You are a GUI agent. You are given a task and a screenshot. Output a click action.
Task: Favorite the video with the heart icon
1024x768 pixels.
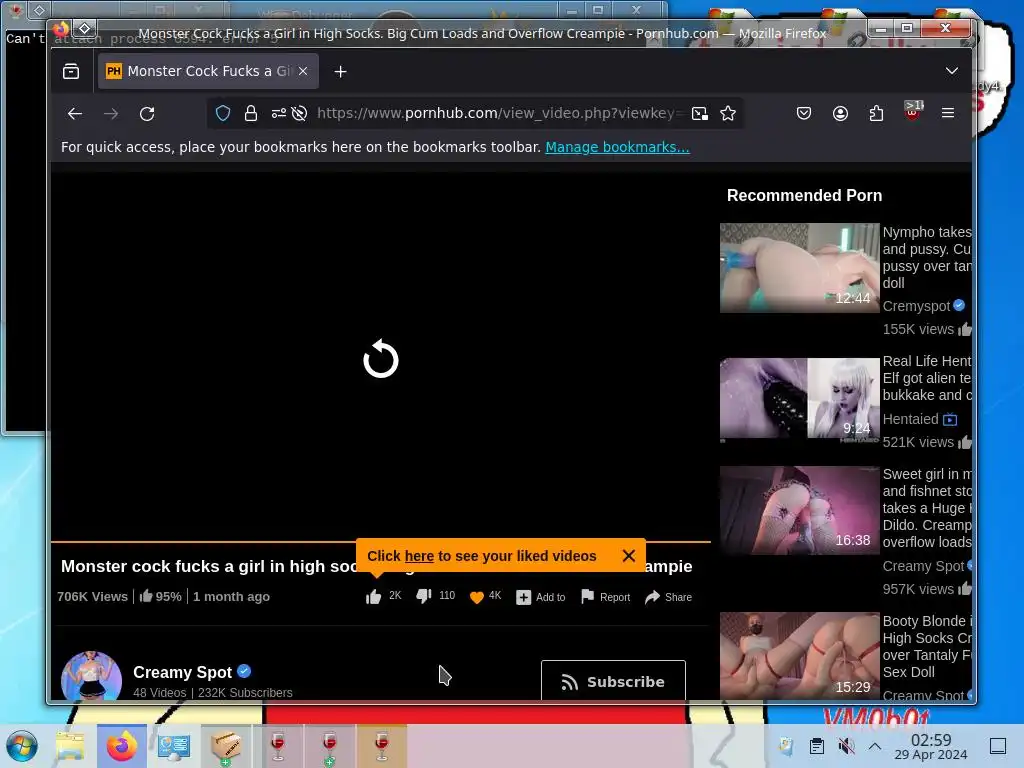point(477,597)
